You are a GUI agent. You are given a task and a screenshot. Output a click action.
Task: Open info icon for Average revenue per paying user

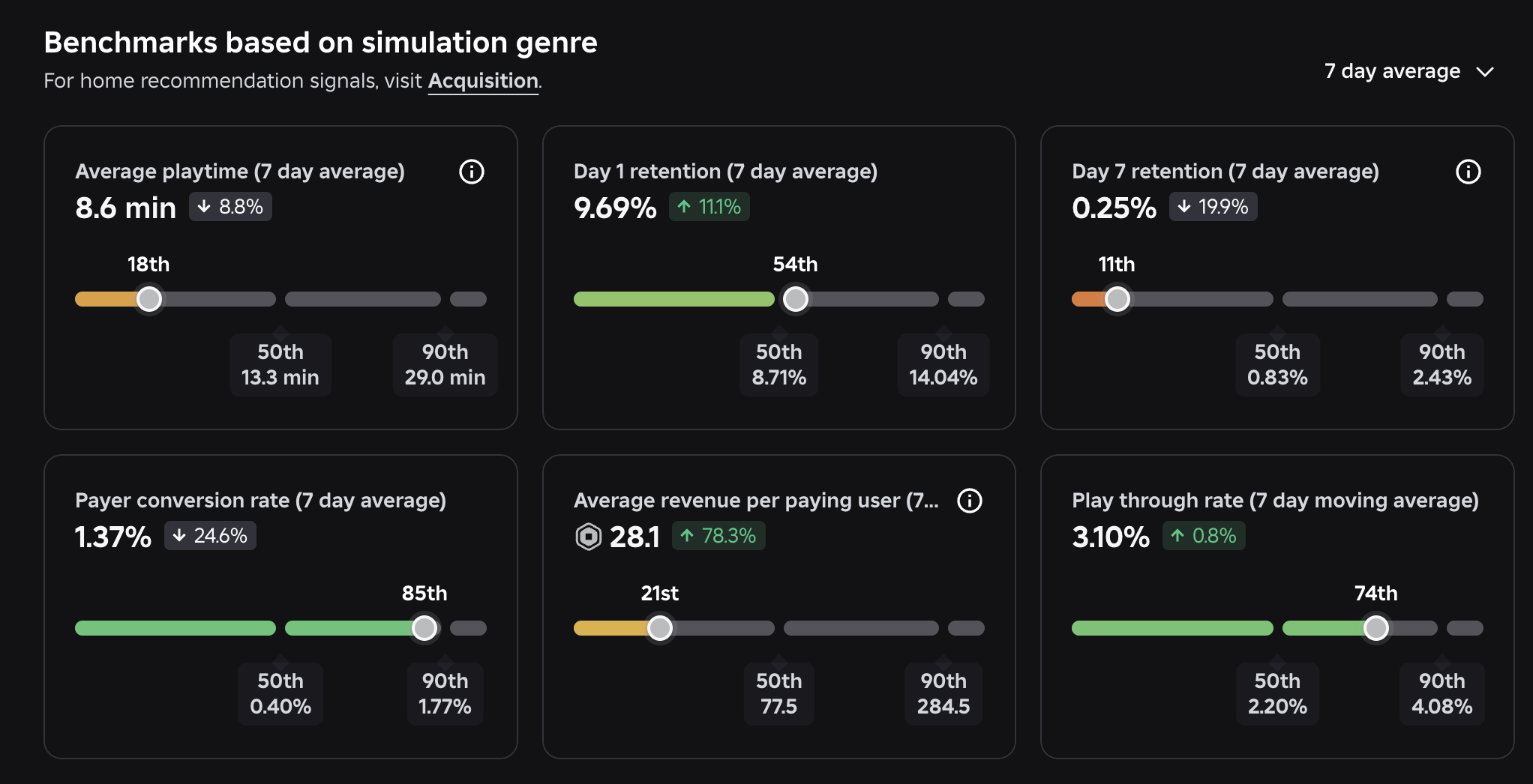[x=969, y=501]
